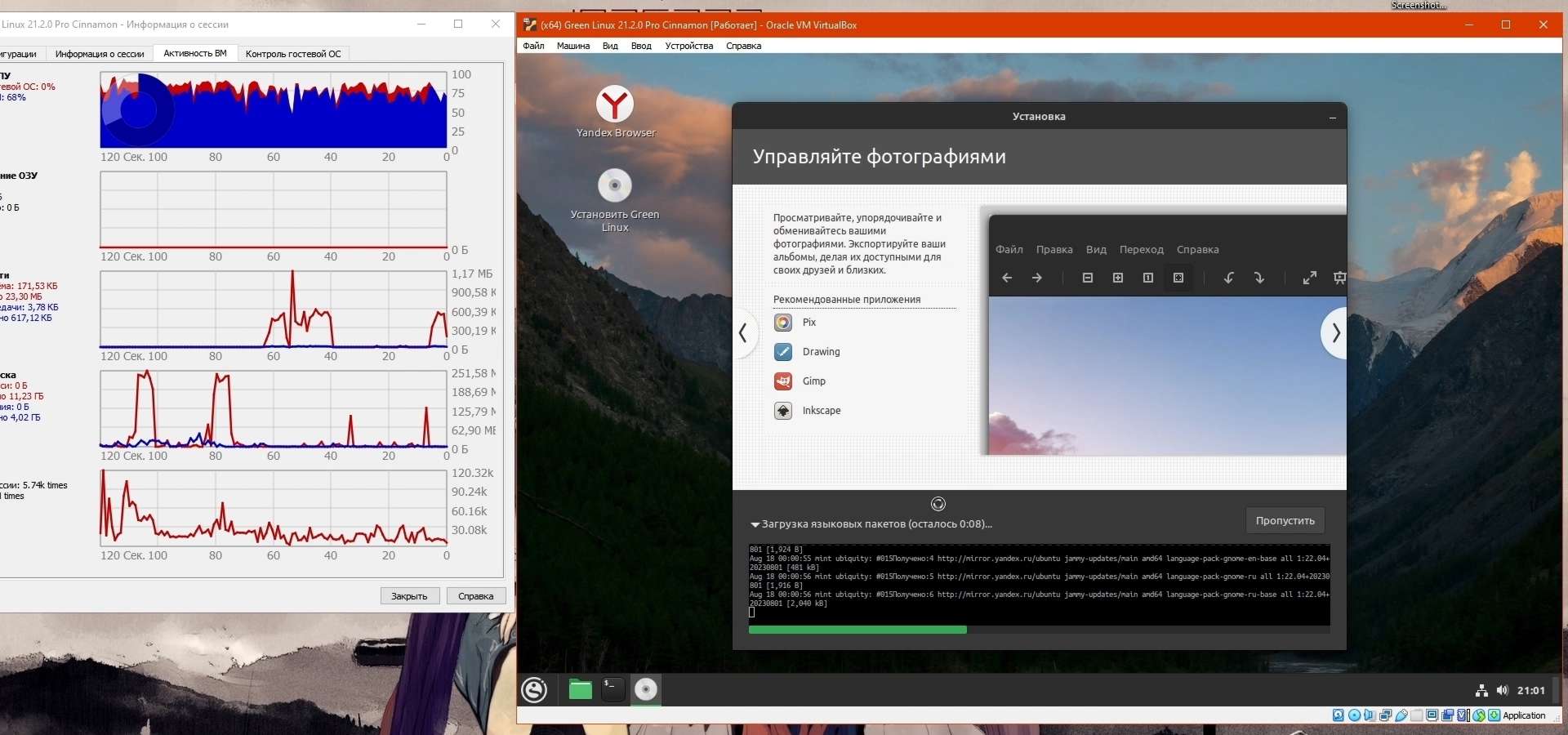Click the hard disk indicator in the VirtualBox status bar

click(1339, 715)
